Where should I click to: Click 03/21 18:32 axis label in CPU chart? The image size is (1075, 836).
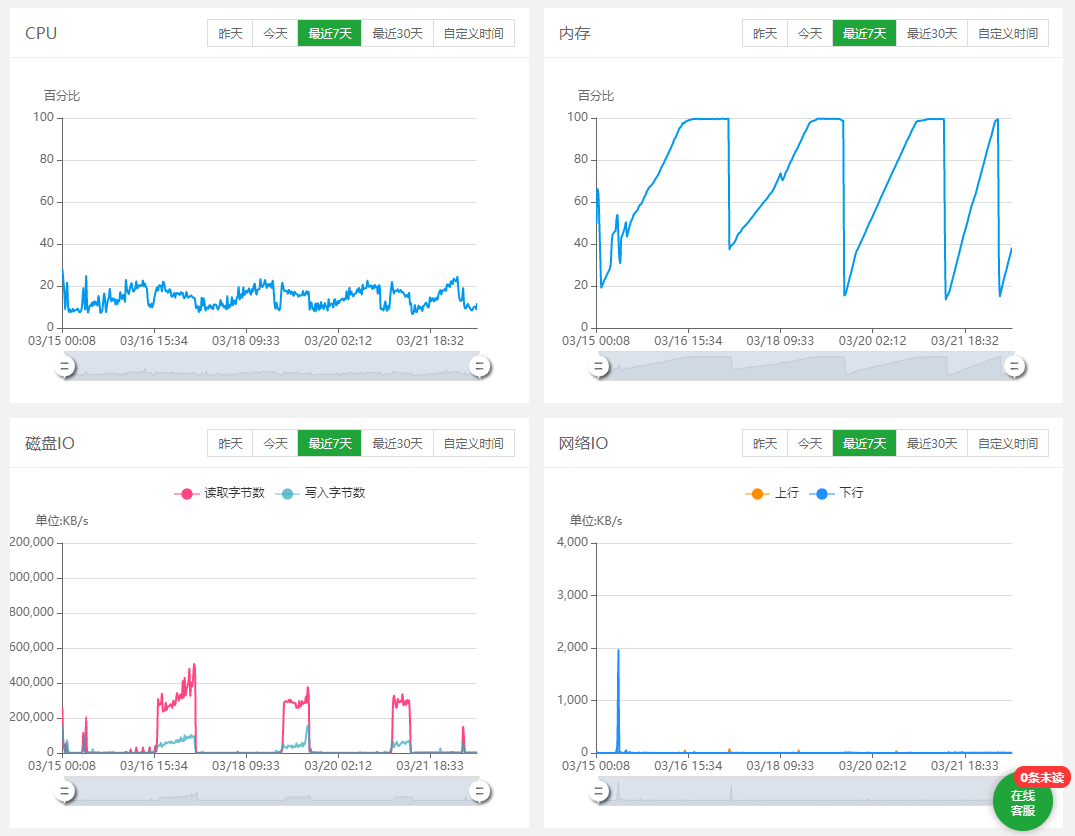coord(430,341)
